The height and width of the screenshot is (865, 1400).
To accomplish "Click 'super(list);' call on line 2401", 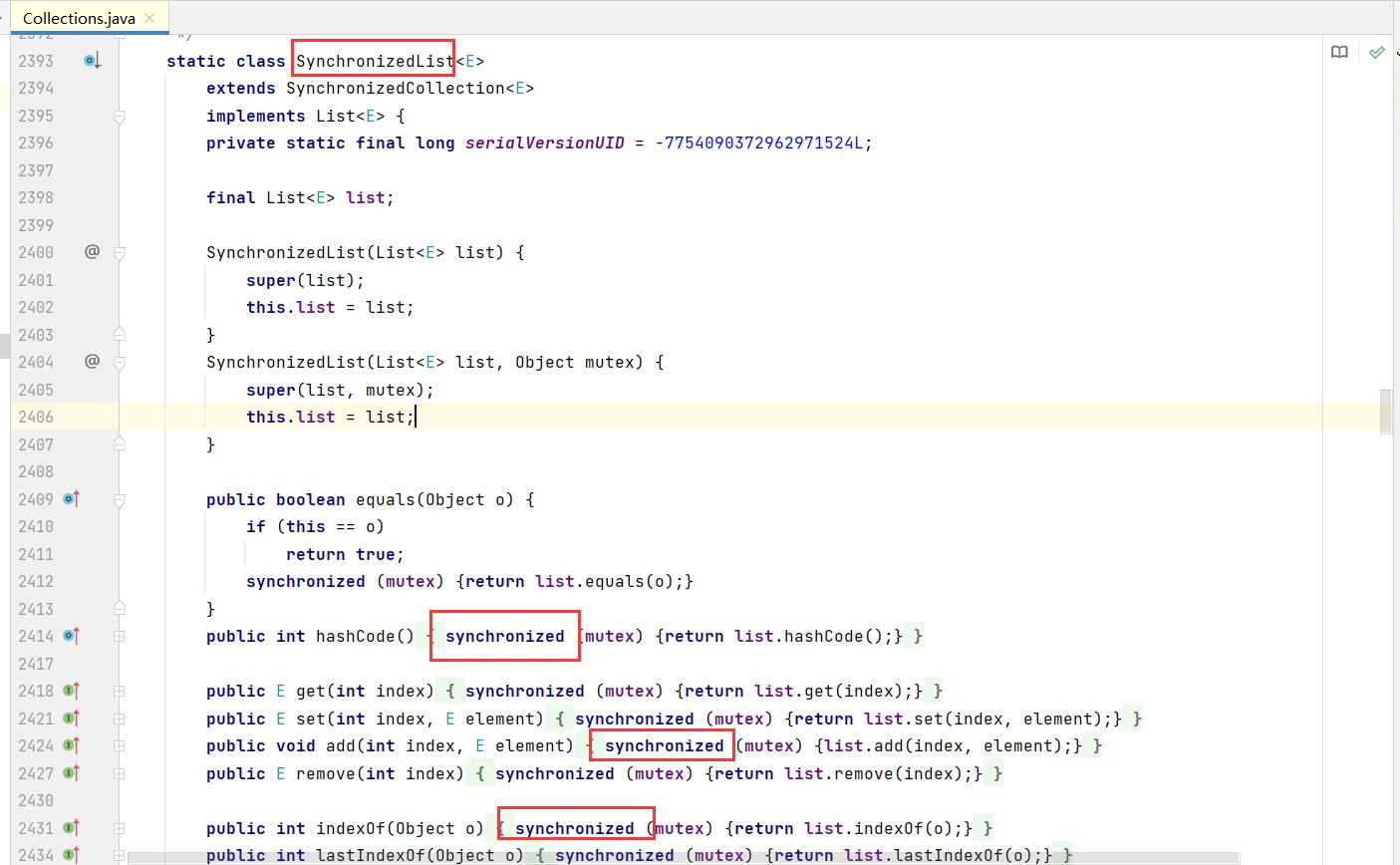I will point(306,280).
